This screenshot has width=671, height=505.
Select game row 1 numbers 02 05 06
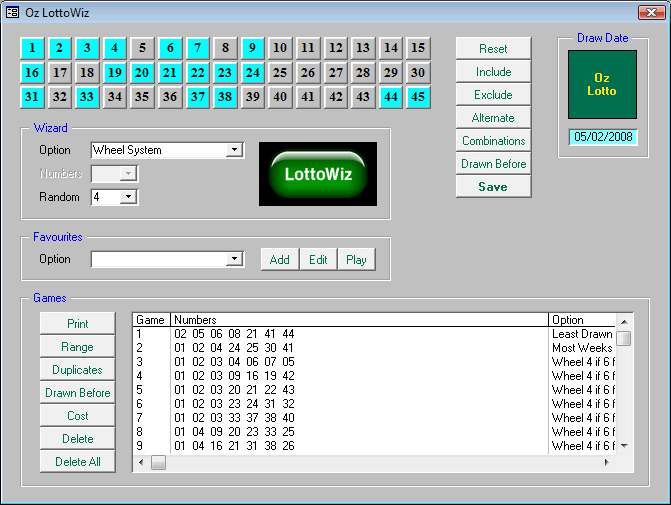(x=235, y=334)
